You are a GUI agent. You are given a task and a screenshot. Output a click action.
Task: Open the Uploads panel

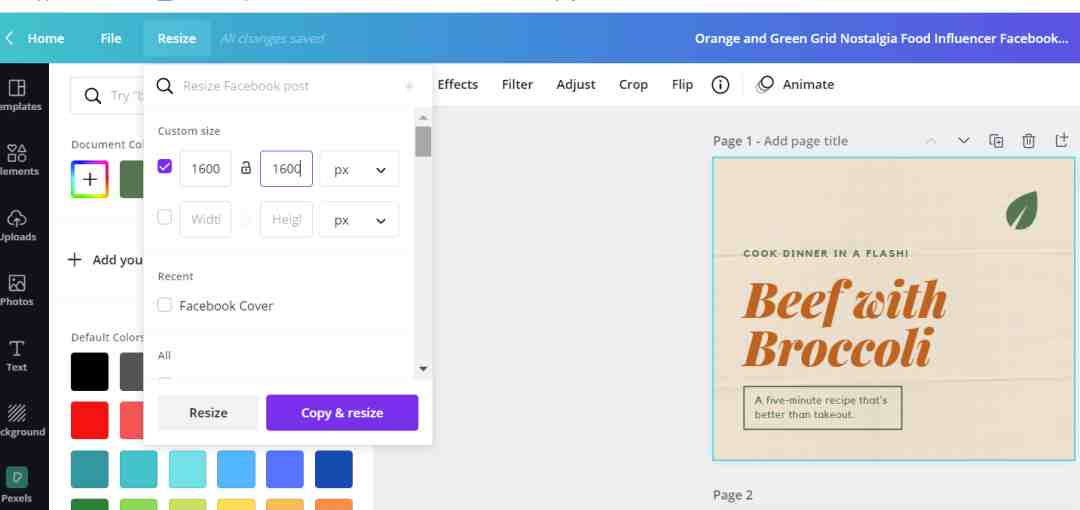coord(17,225)
